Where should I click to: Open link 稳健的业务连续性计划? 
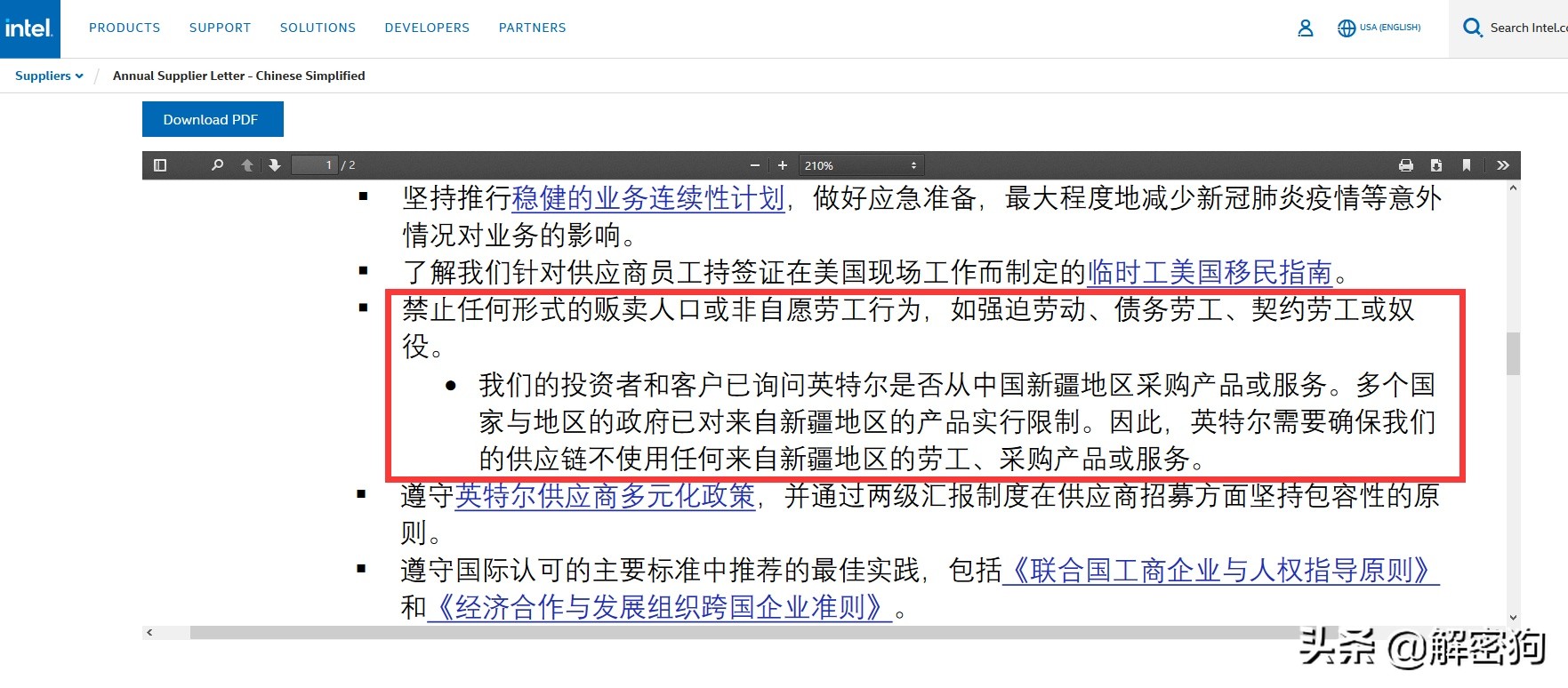[x=648, y=197]
